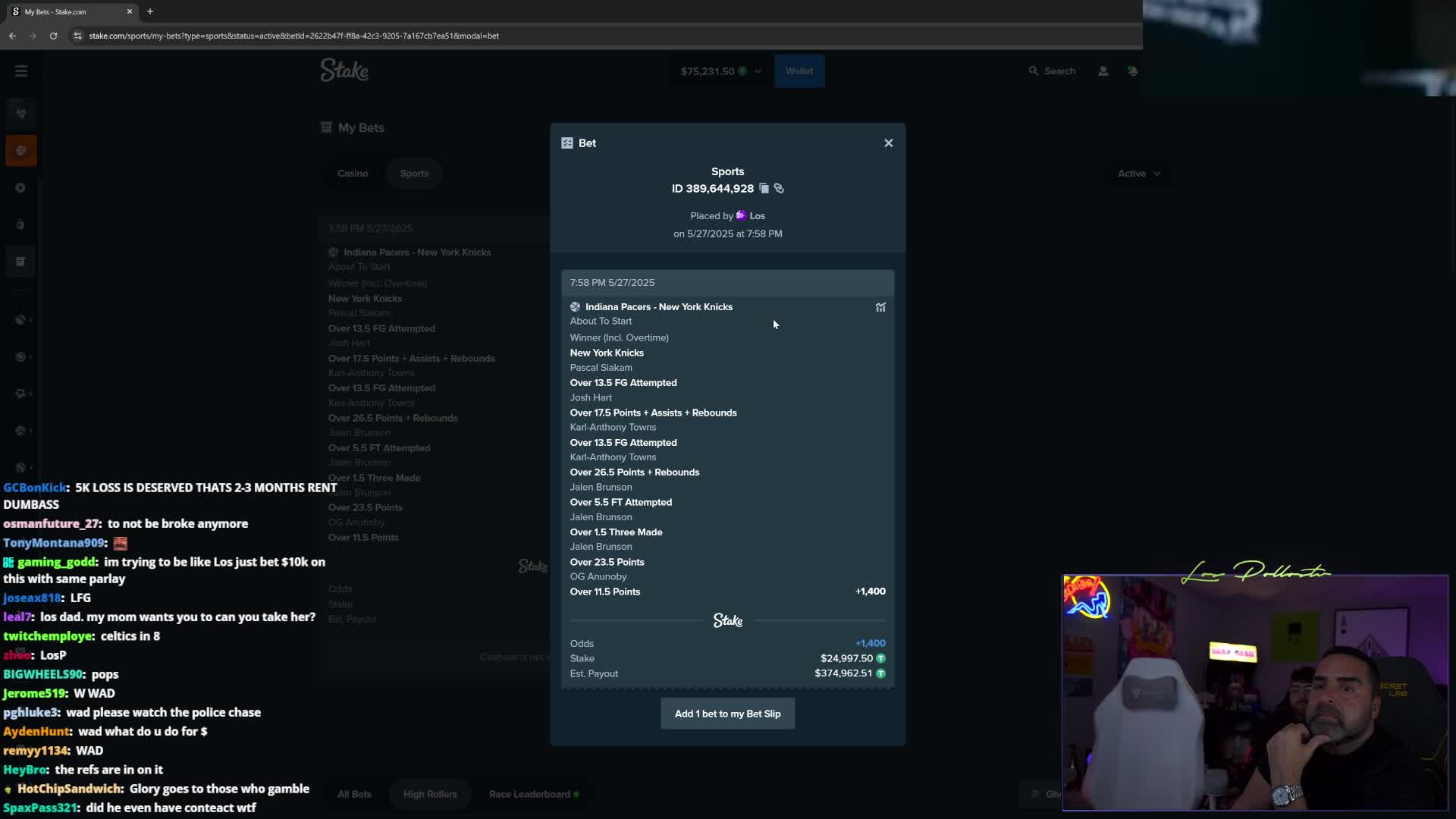Select the Sports tab in My Bets

(x=414, y=174)
